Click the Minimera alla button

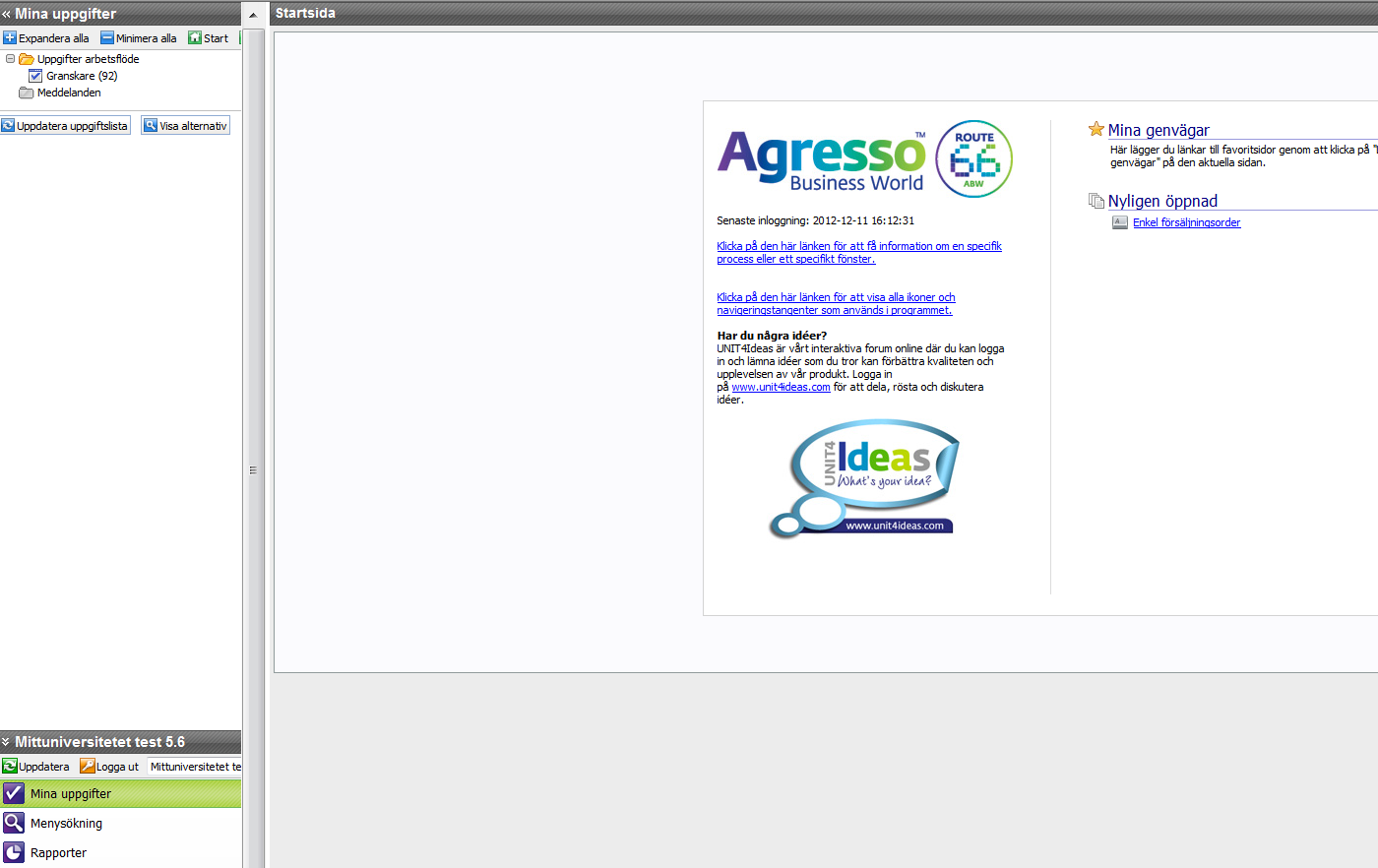(139, 38)
